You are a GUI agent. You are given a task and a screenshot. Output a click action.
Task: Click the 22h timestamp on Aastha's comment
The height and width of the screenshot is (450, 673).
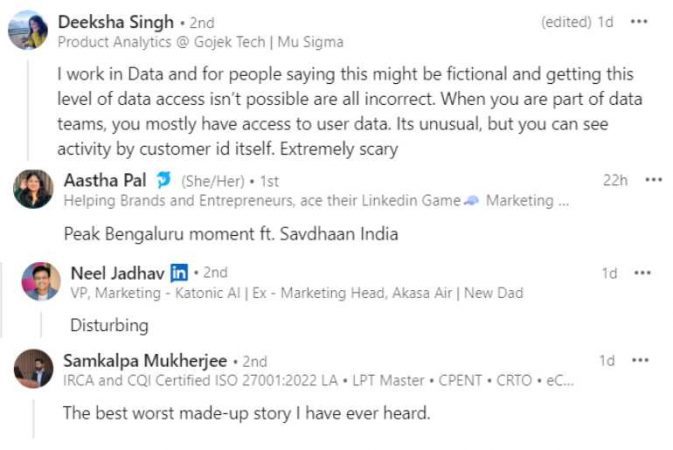click(x=614, y=180)
